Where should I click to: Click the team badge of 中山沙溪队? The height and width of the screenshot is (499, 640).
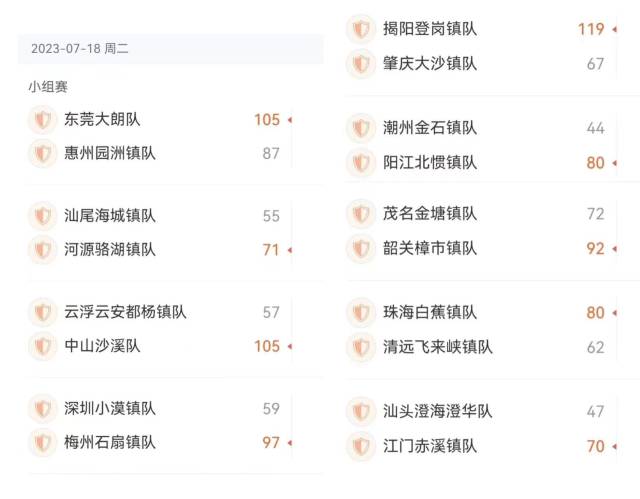(x=42, y=346)
